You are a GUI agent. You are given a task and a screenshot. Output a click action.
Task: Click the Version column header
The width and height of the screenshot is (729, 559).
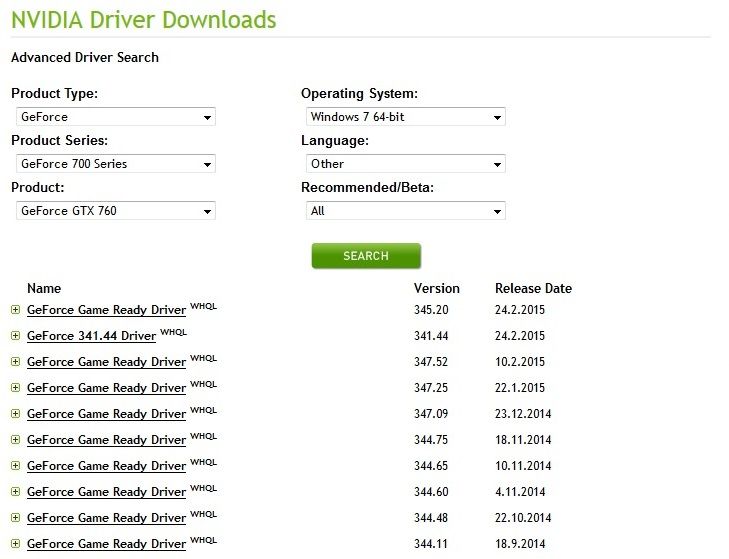[437, 289]
